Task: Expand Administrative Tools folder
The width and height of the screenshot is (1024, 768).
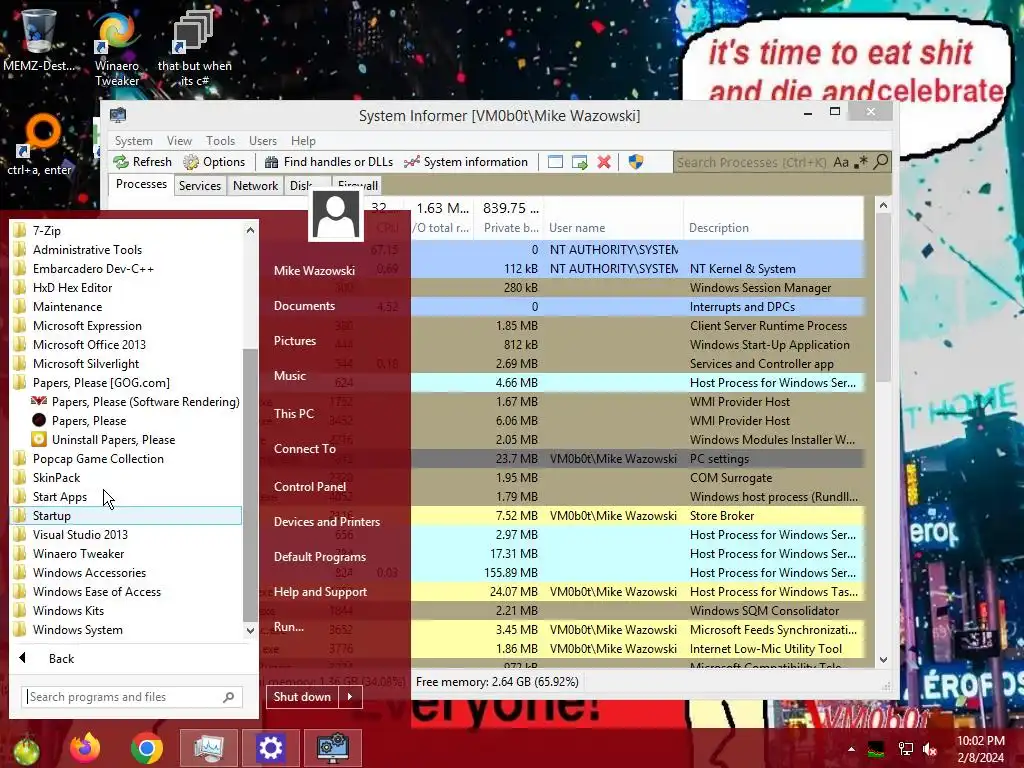Action: [126, 249]
